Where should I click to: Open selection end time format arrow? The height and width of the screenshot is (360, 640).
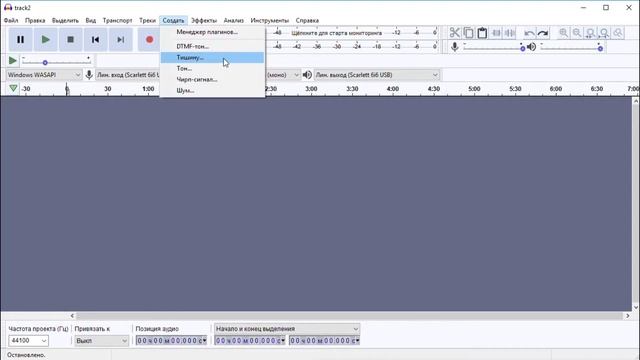click(x=357, y=340)
